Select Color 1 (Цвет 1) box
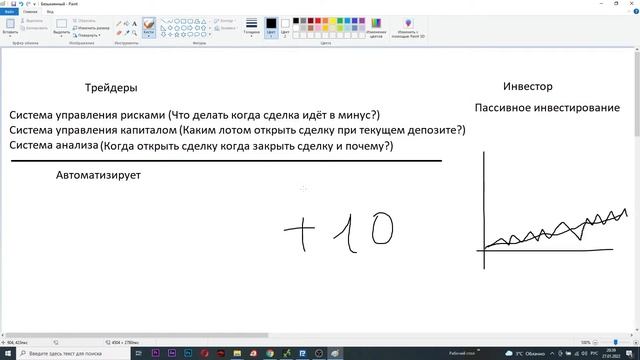Viewport: 640px width, 360px height. pyautogui.click(x=271, y=27)
